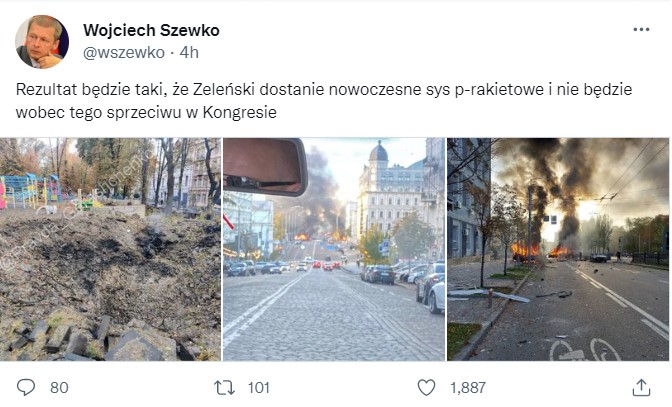Open the @wszewko handle link
Screen dimensions: 672x407
pyautogui.click(x=124, y=52)
